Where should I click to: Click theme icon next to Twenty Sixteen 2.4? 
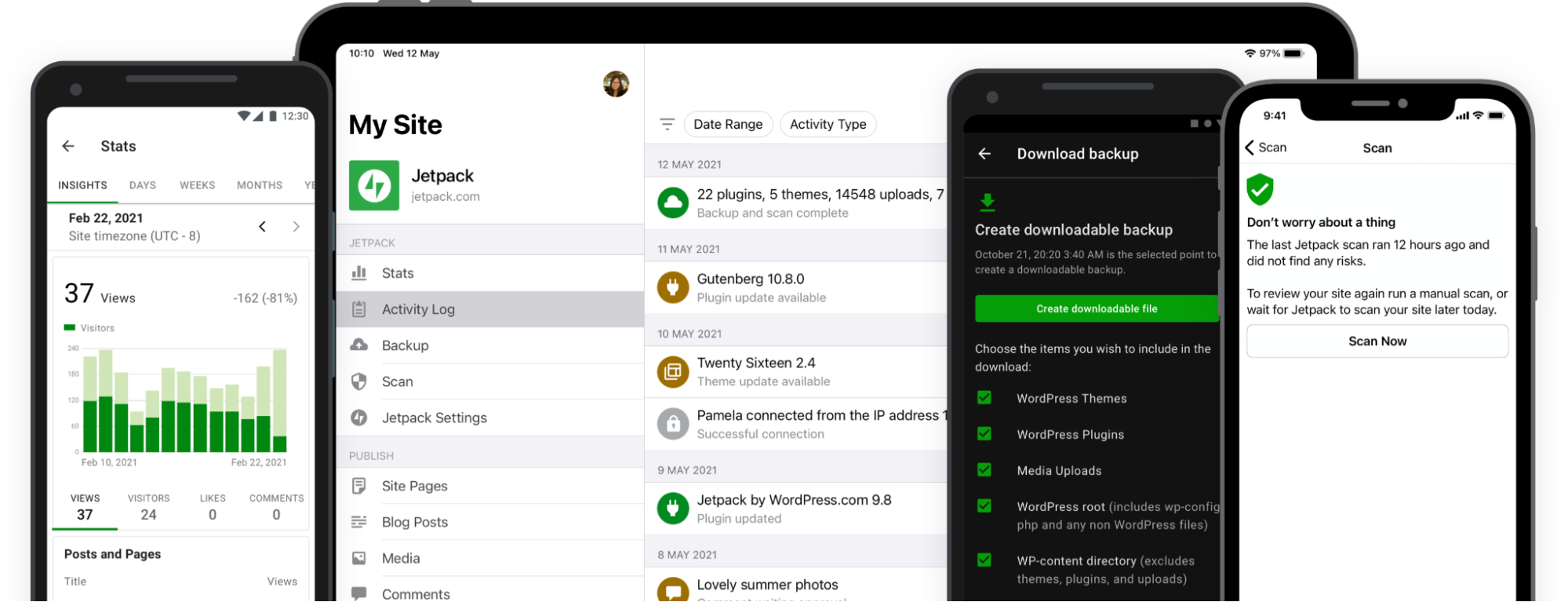pos(673,372)
